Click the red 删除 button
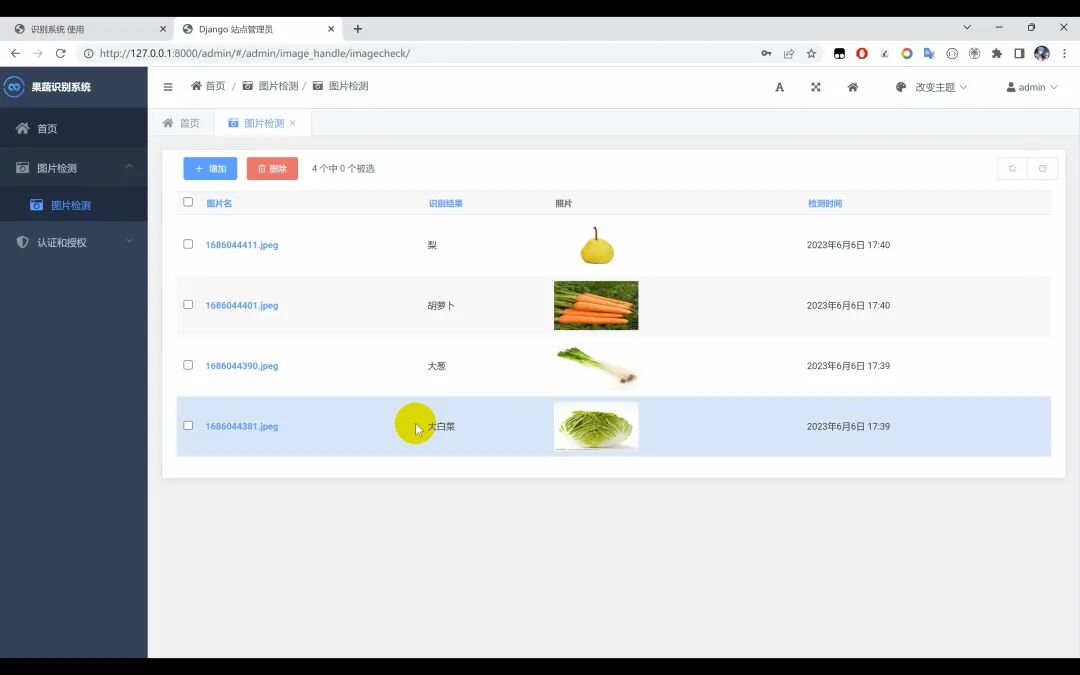Viewport: 1080px width, 675px height. 272,168
